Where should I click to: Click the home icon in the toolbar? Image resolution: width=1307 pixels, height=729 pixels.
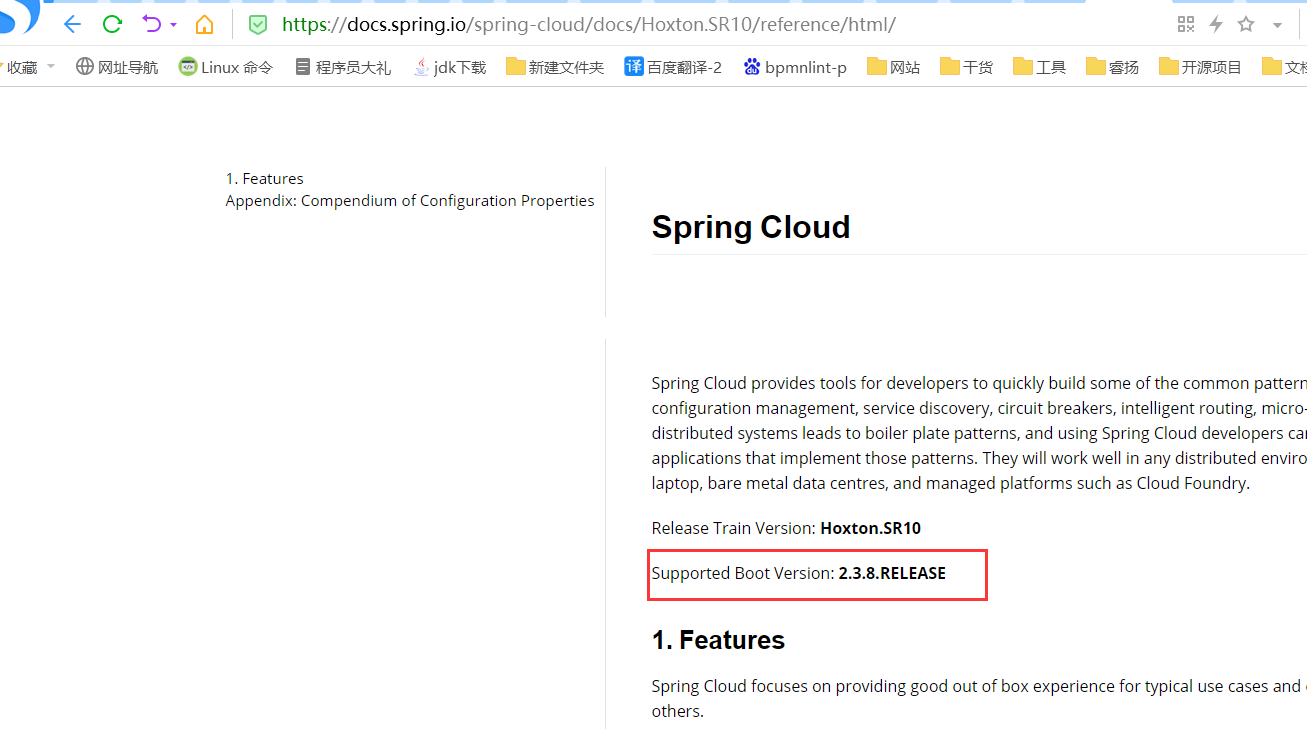pyautogui.click(x=206, y=24)
